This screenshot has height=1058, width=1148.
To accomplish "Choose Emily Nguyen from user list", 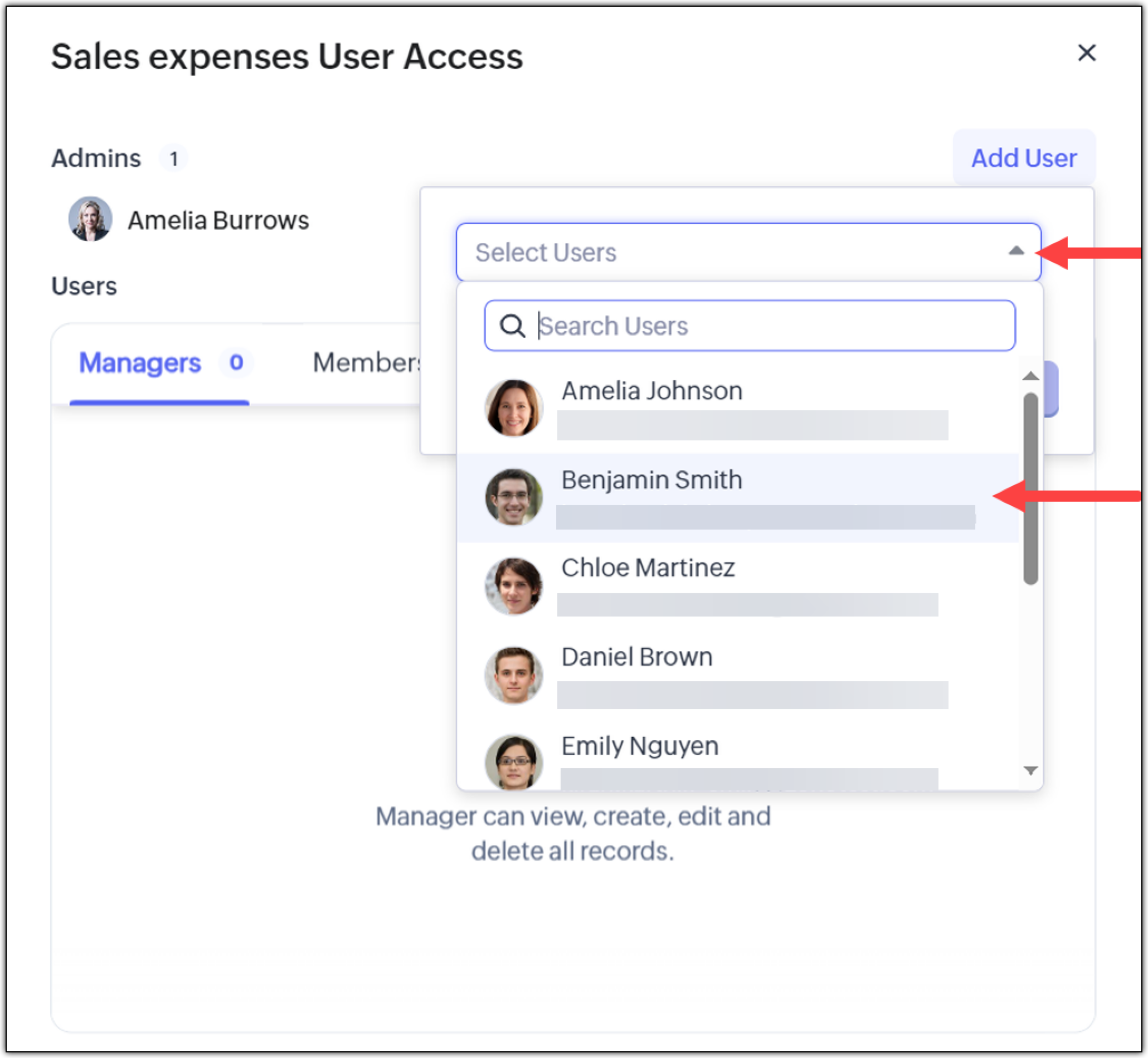I will pyautogui.click(x=639, y=746).
